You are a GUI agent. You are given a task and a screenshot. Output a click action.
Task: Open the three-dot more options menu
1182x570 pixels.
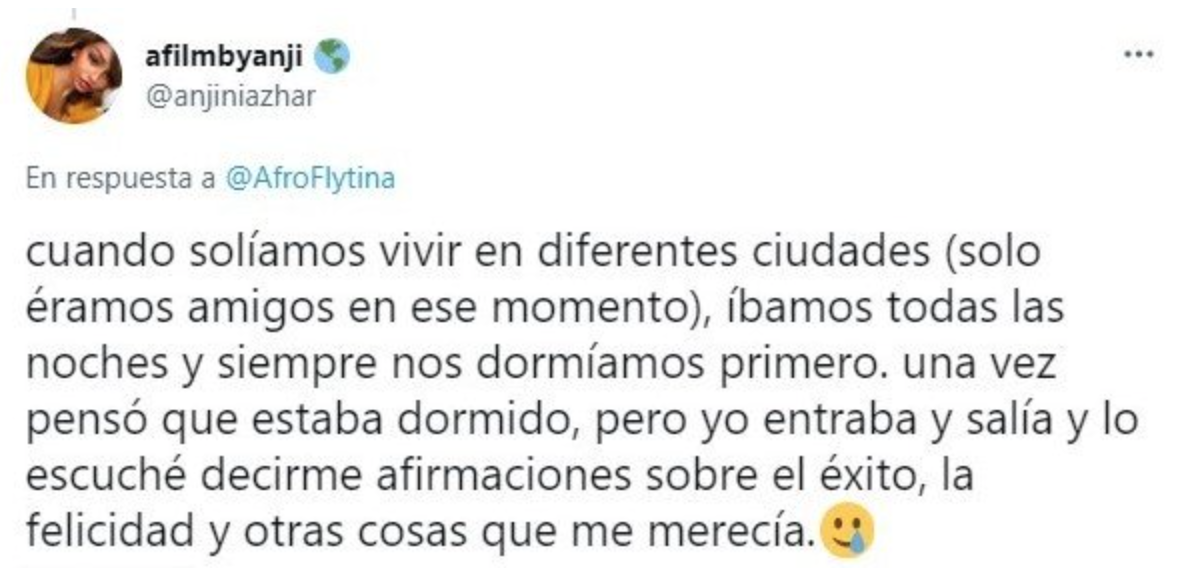(x=1139, y=54)
